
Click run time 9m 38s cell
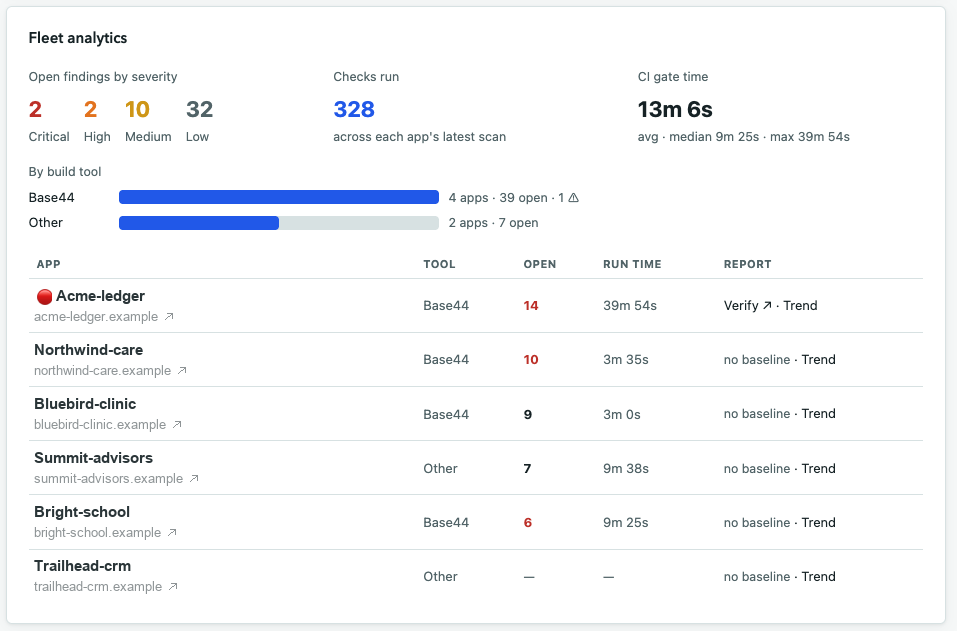point(626,469)
